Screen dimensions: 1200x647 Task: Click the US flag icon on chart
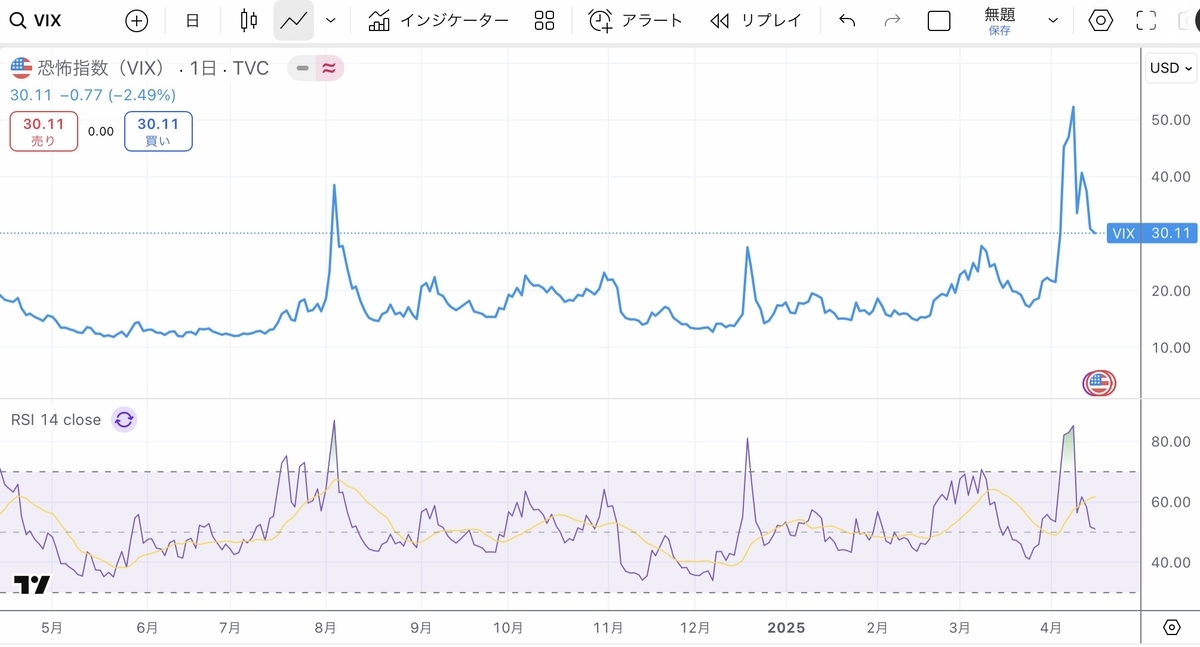pos(1099,382)
